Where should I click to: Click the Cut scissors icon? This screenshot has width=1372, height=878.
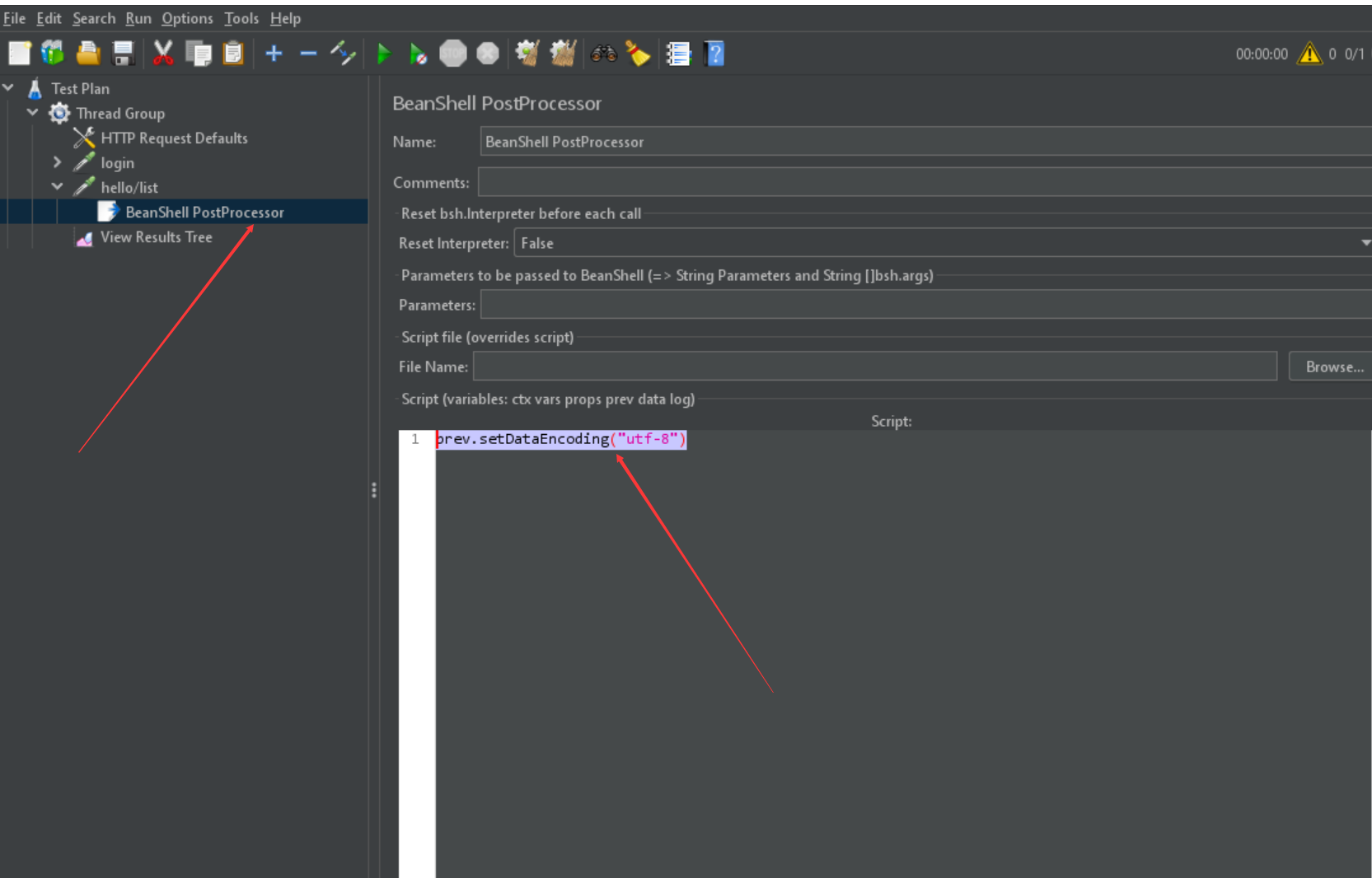pyautogui.click(x=162, y=54)
